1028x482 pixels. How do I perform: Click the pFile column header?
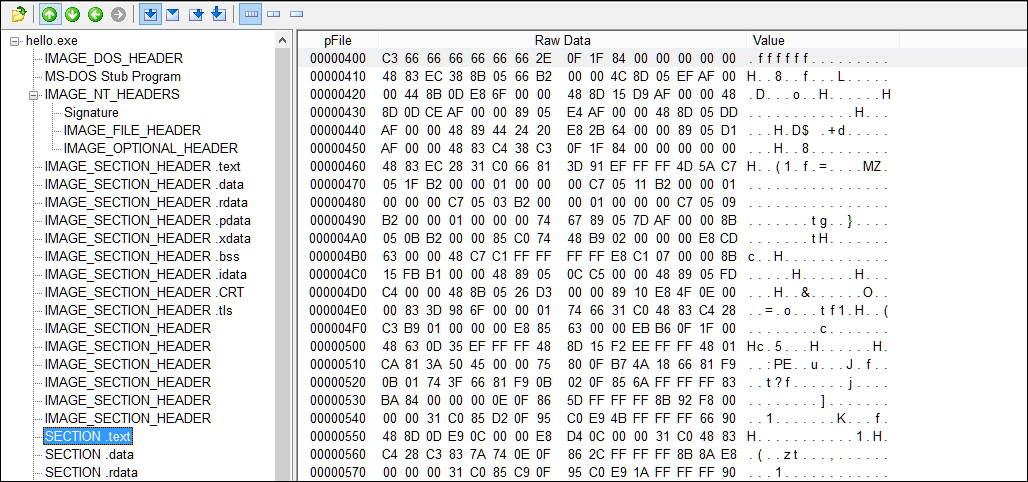[x=338, y=40]
